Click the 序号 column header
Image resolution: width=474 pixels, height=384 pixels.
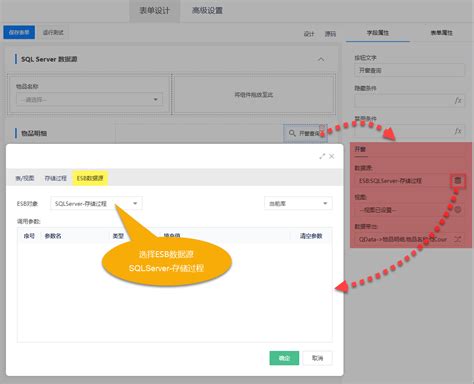(x=29, y=236)
